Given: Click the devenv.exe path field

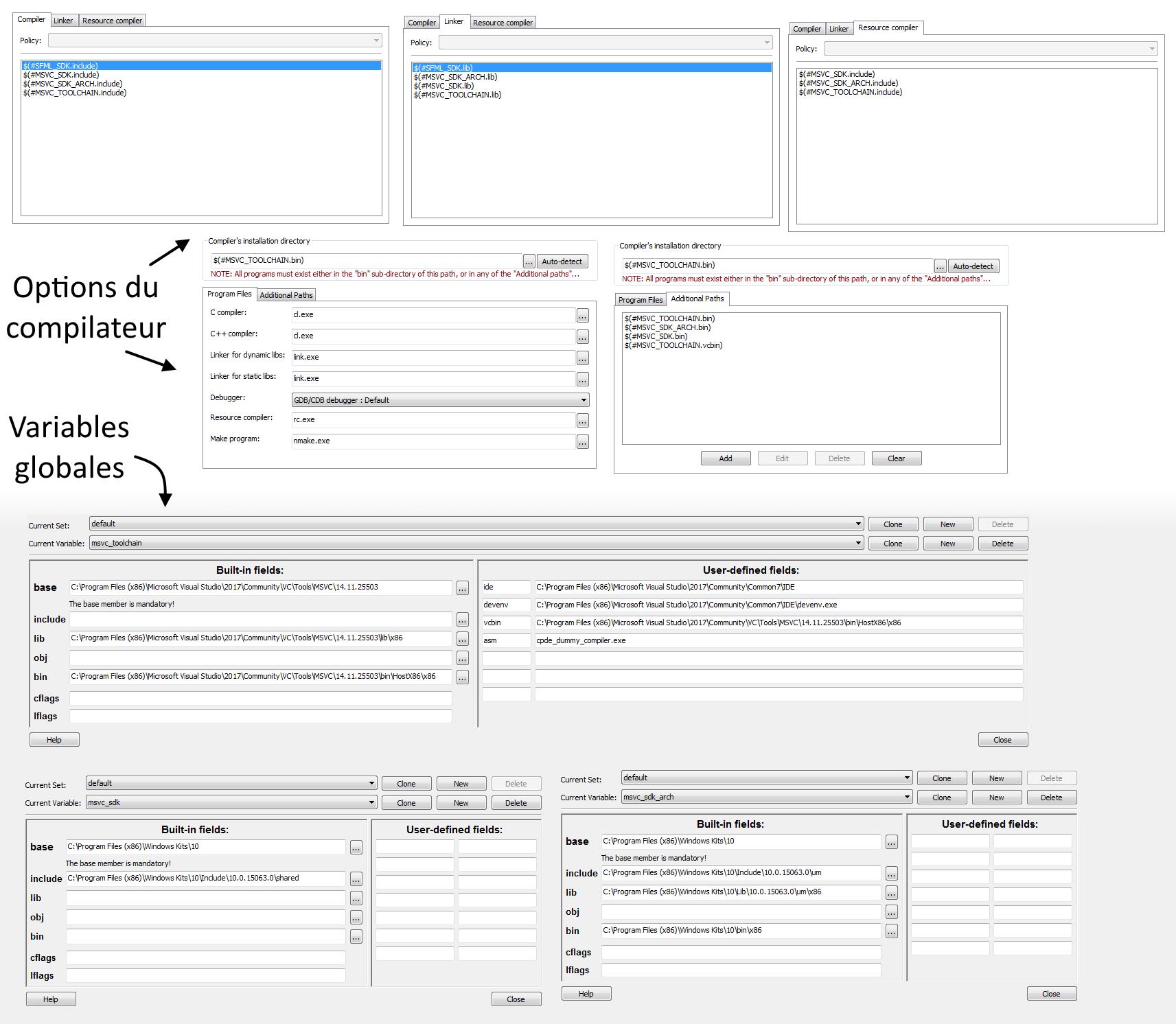Looking at the screenshot, I should [x=779, y=605].
